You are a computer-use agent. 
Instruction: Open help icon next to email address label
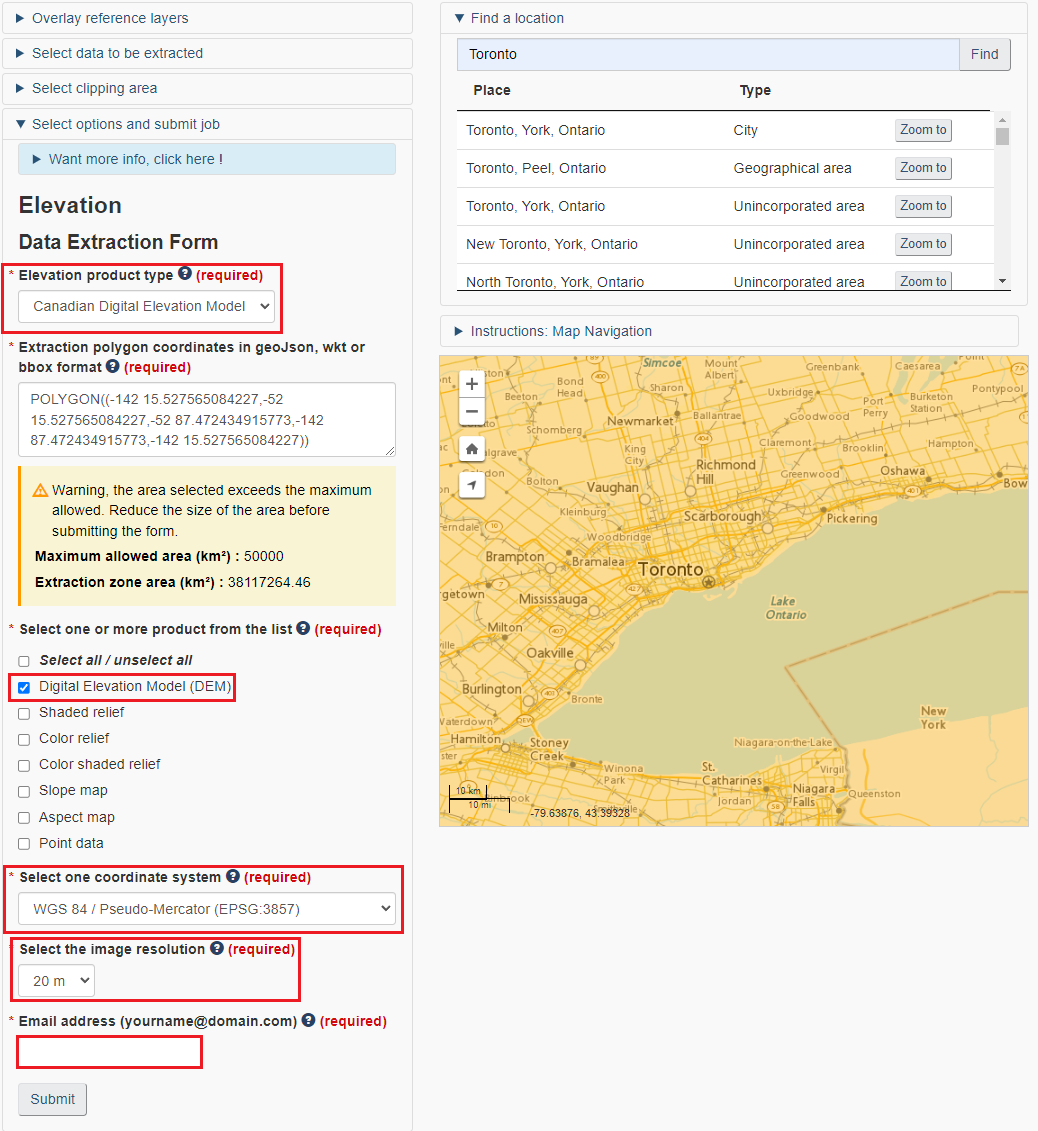coord(309,1020)
